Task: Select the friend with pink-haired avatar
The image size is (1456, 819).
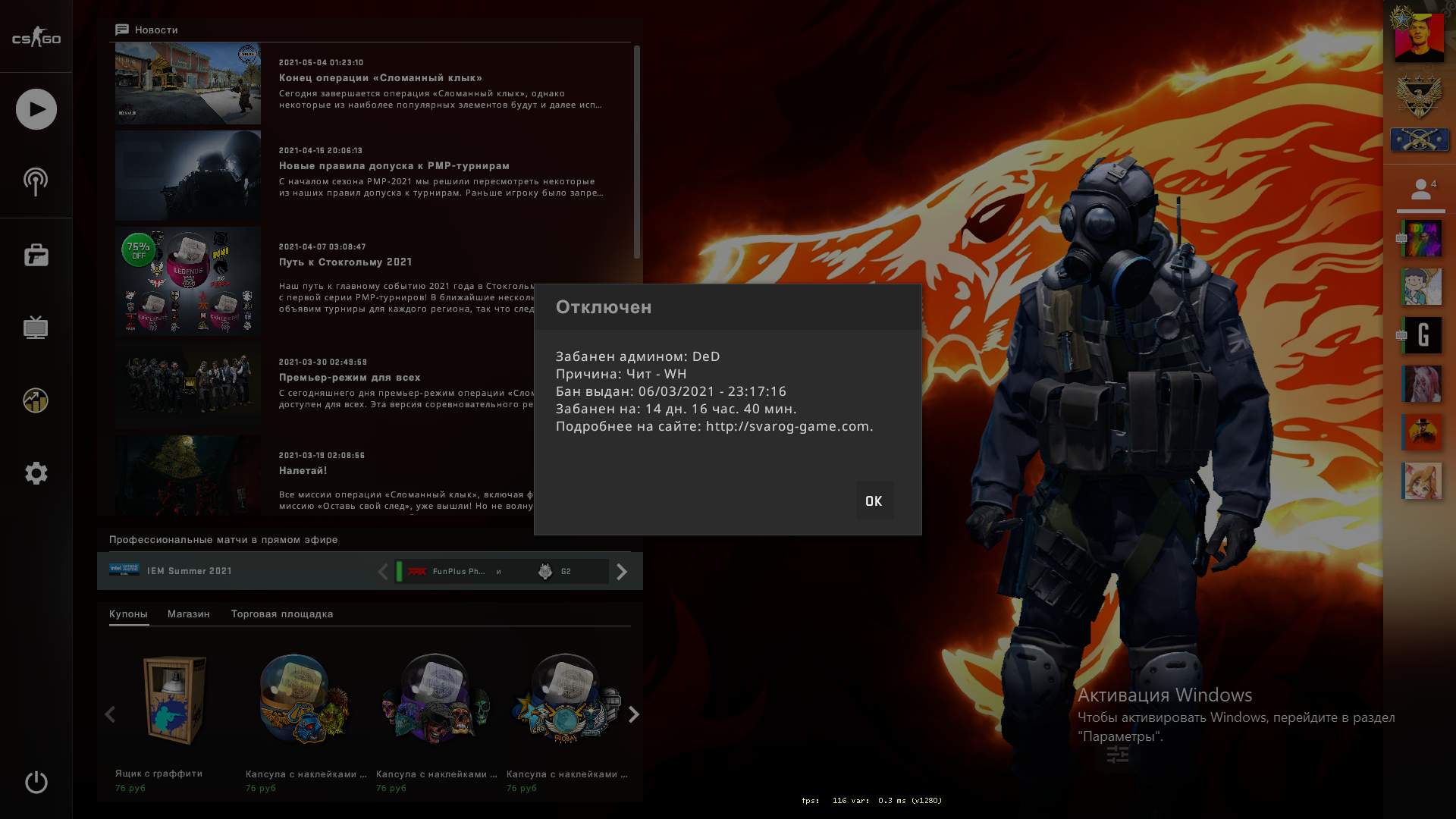Action: click(1421, 384)
